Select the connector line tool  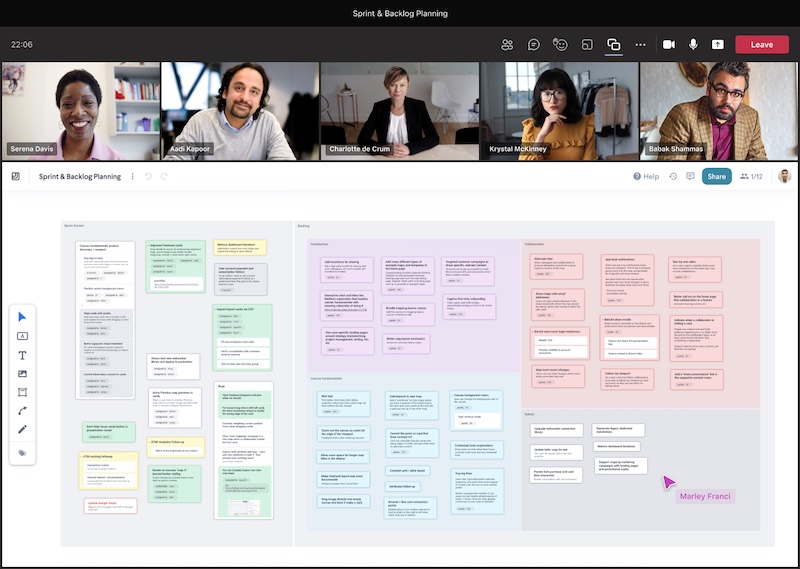22,411
